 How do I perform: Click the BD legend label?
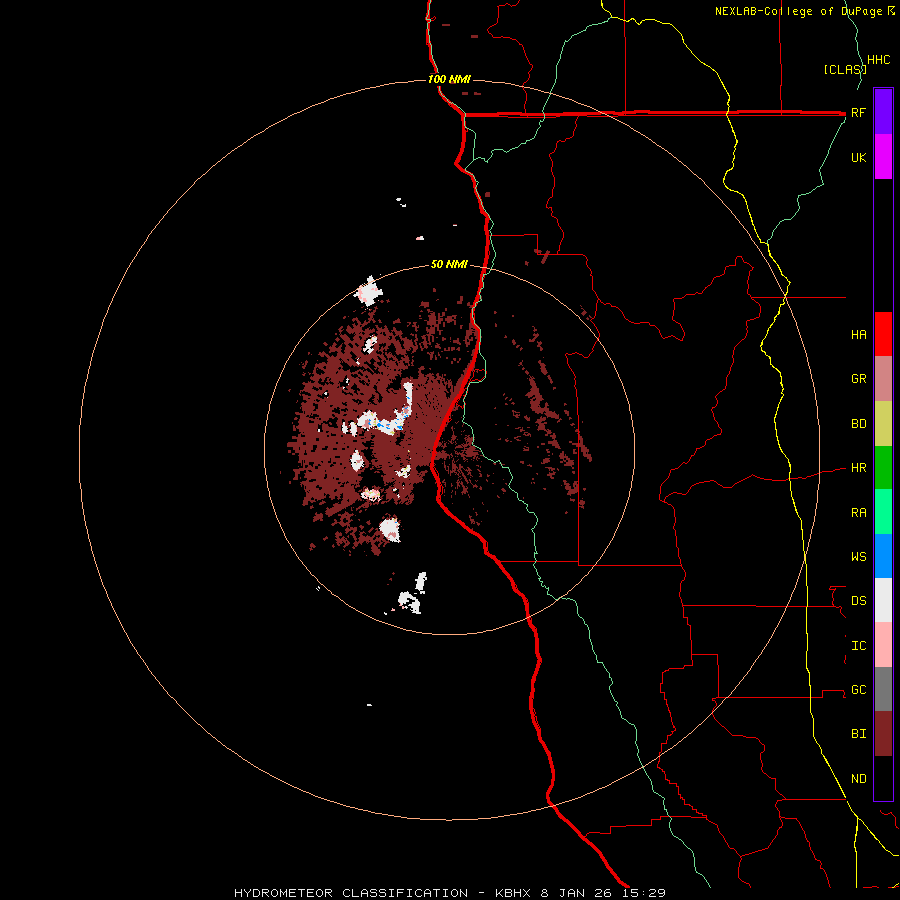(x=858, y=424)
